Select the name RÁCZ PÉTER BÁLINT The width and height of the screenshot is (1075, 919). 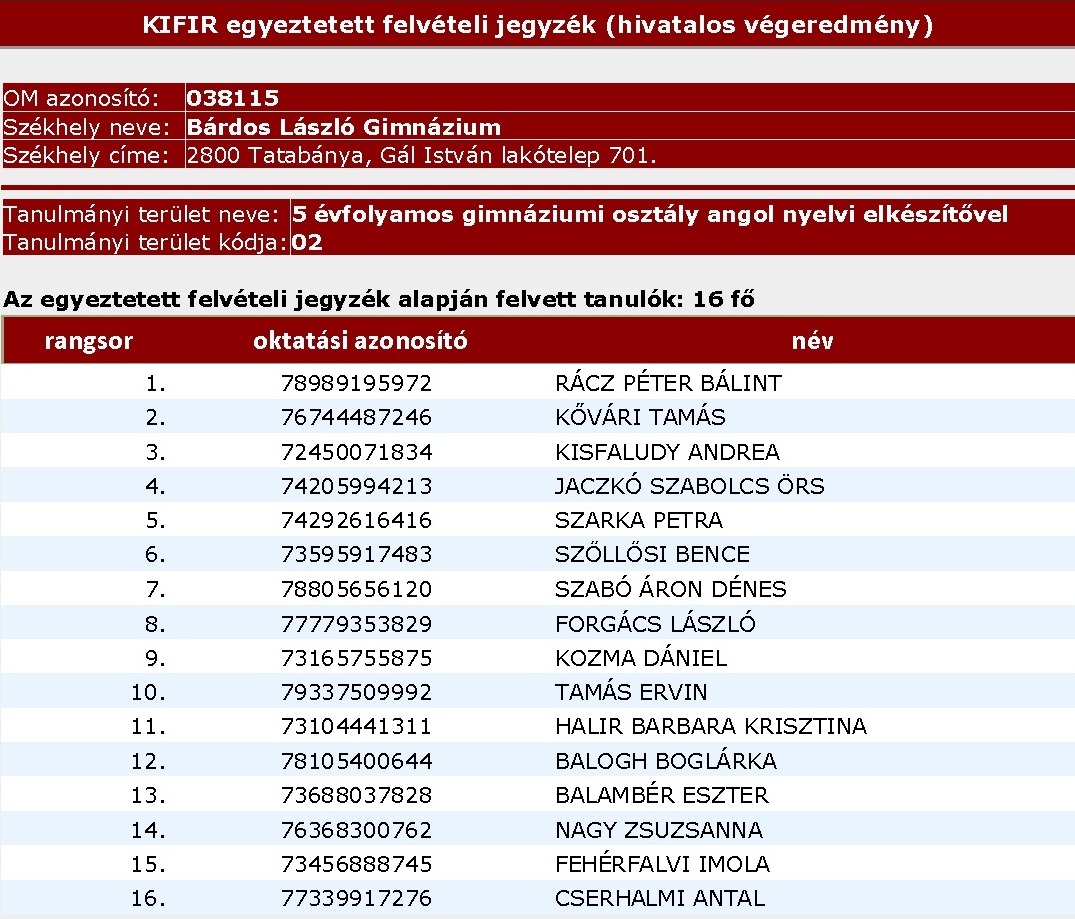pyautogui.click(x=668, y=383)
